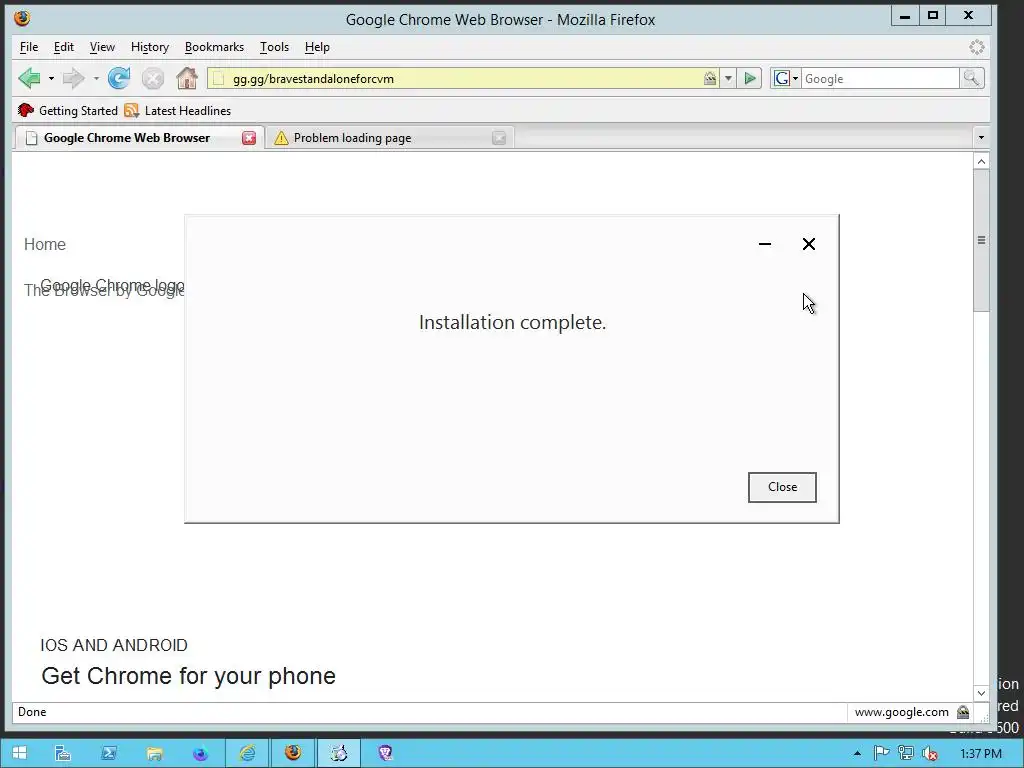1024x768 pixels.
Task: Click the status bar security lock icon
Action: [963, 712]
